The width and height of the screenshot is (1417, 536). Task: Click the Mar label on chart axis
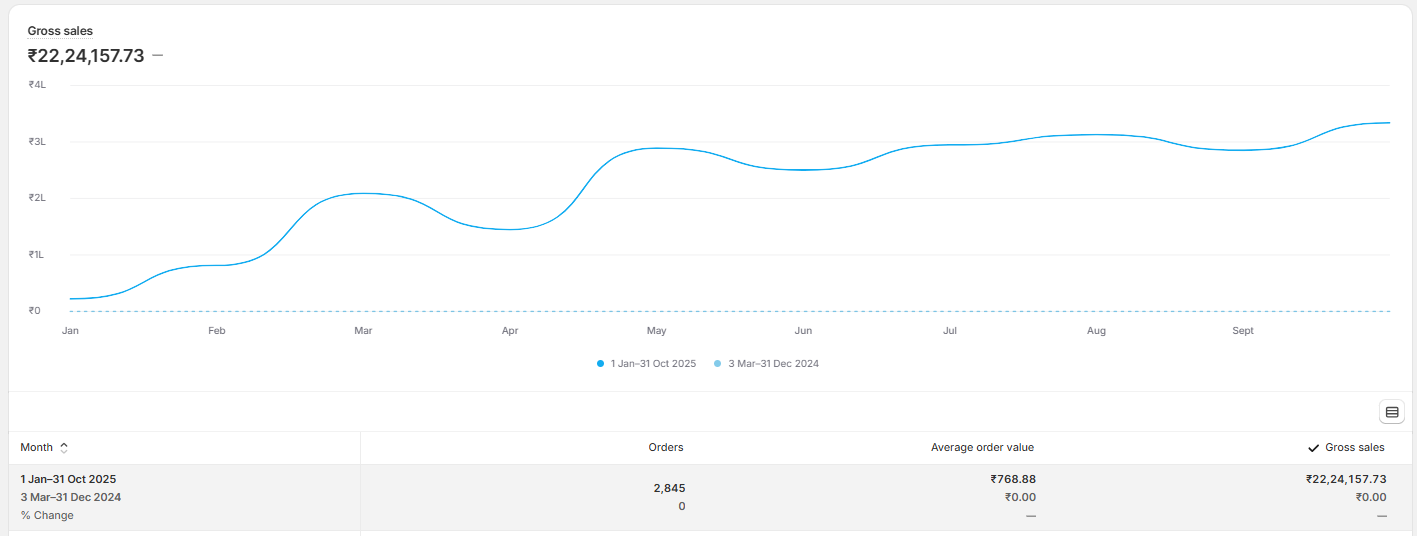click(363, 331)
